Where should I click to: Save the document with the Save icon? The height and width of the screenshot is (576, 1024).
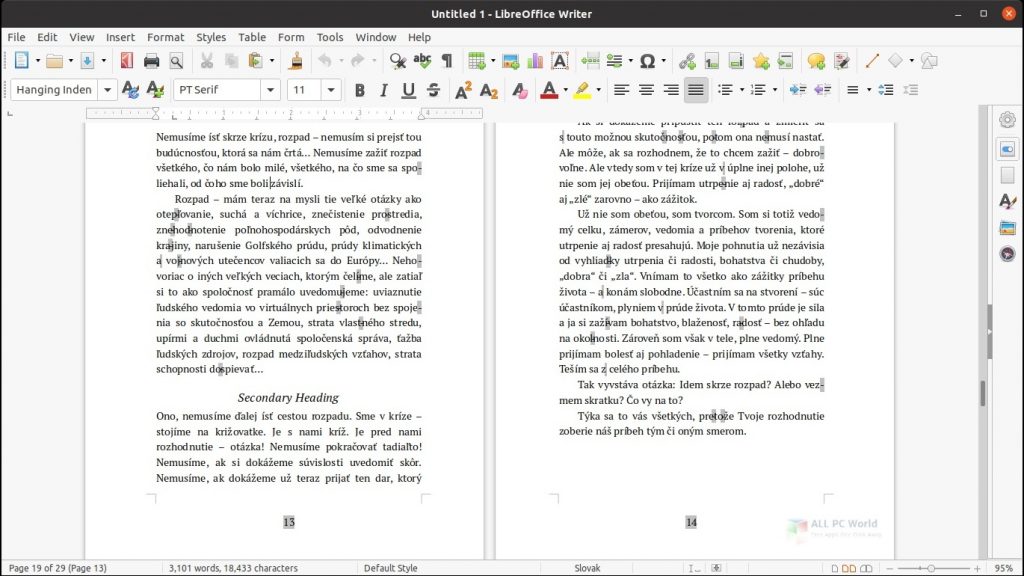pyautogui.click(x=87, y=61)
